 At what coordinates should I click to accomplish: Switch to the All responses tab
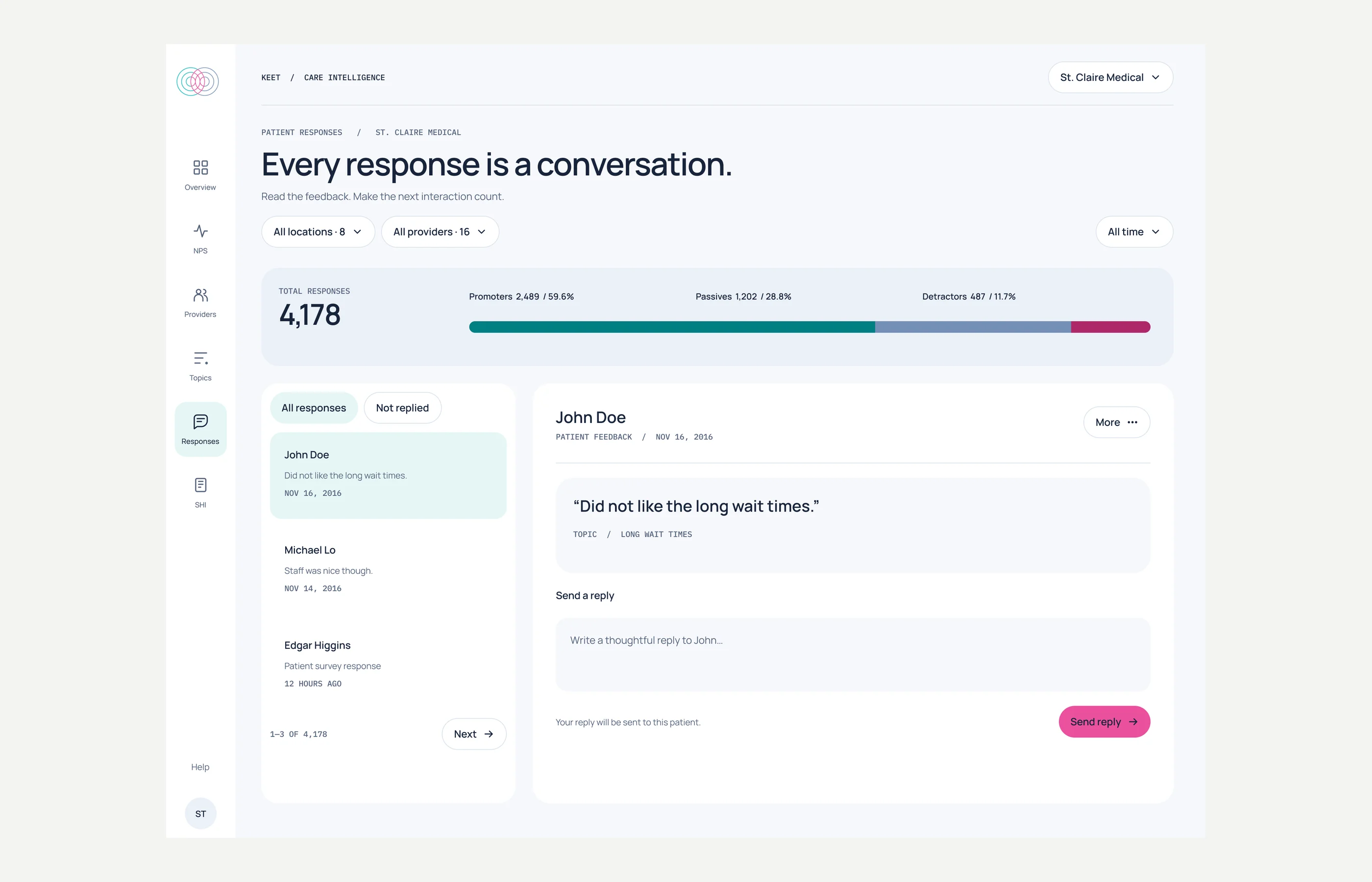[x=314, y=408]
